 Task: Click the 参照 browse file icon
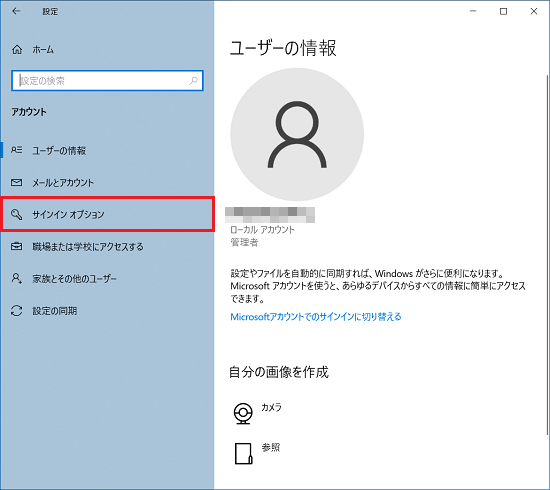(x=243, y=454)
